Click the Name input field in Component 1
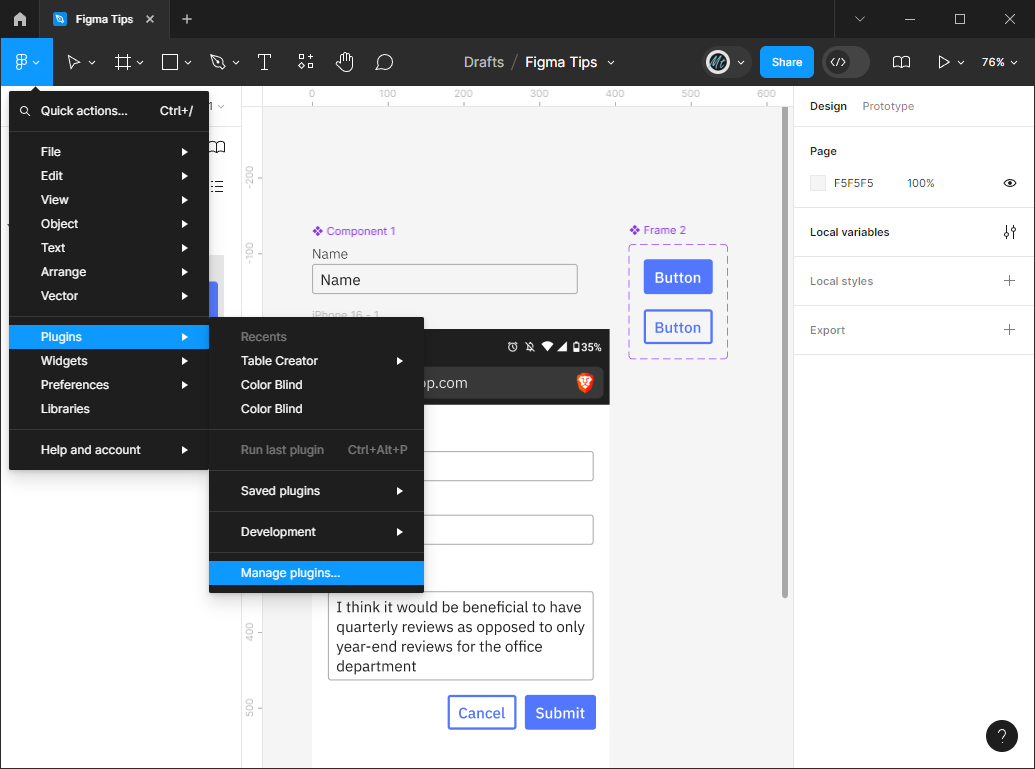 coord(445,279)
